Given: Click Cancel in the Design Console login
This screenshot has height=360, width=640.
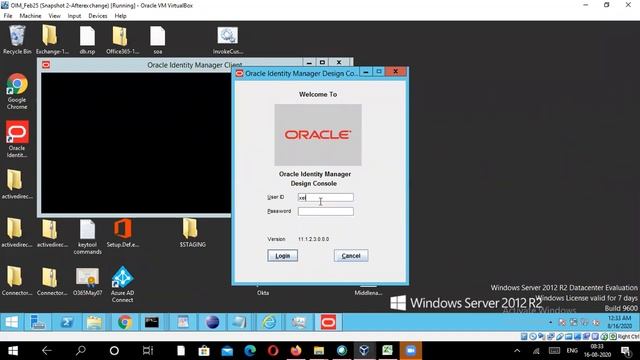Looking at the screenshot, I should click(351, 256).
